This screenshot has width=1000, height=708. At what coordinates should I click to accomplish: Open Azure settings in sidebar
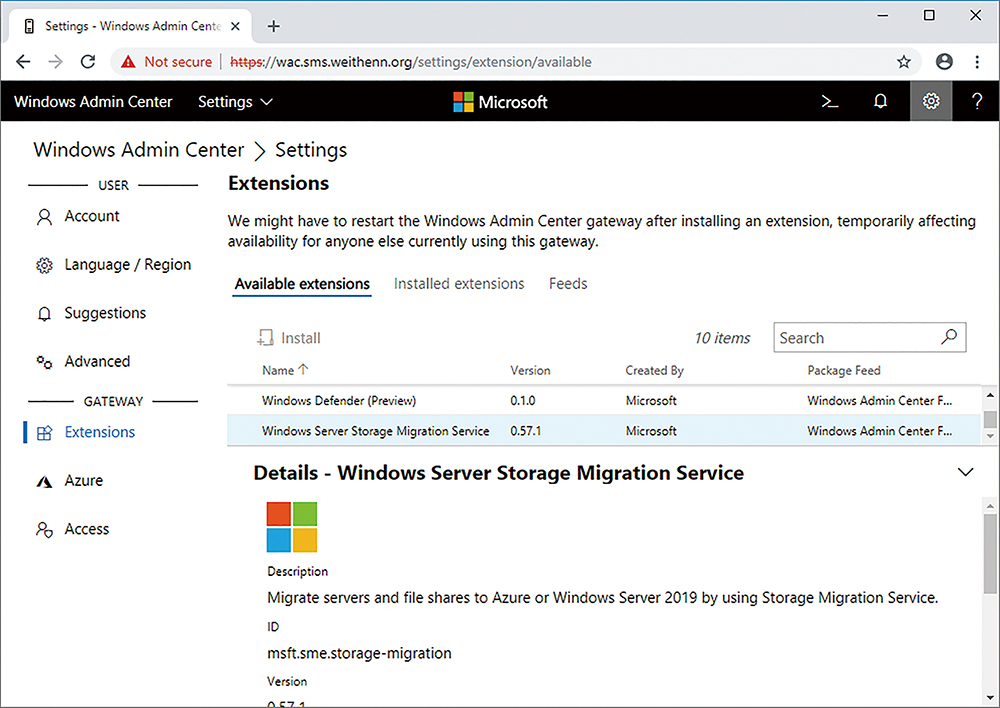coord(84,481)
